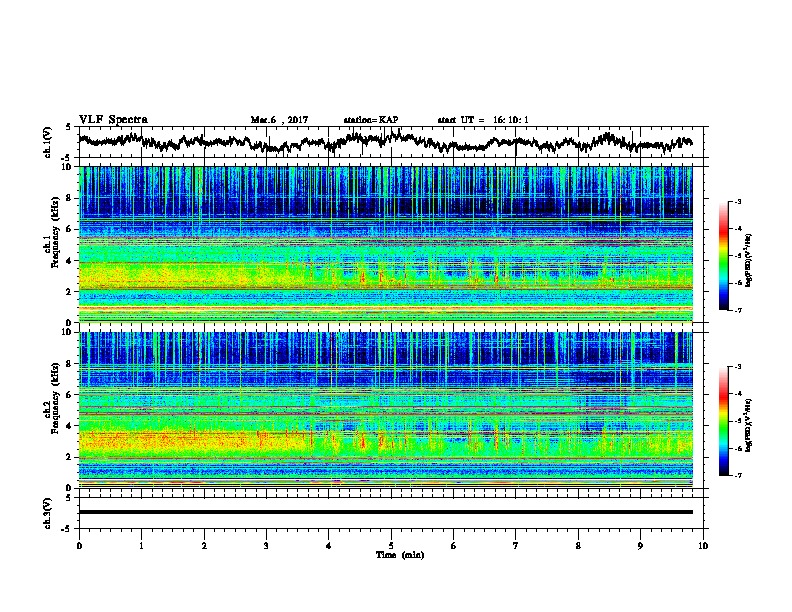Click the log(PSD) label beside ch.2 color bar
The image size is (792, 612).
[749, 425]
